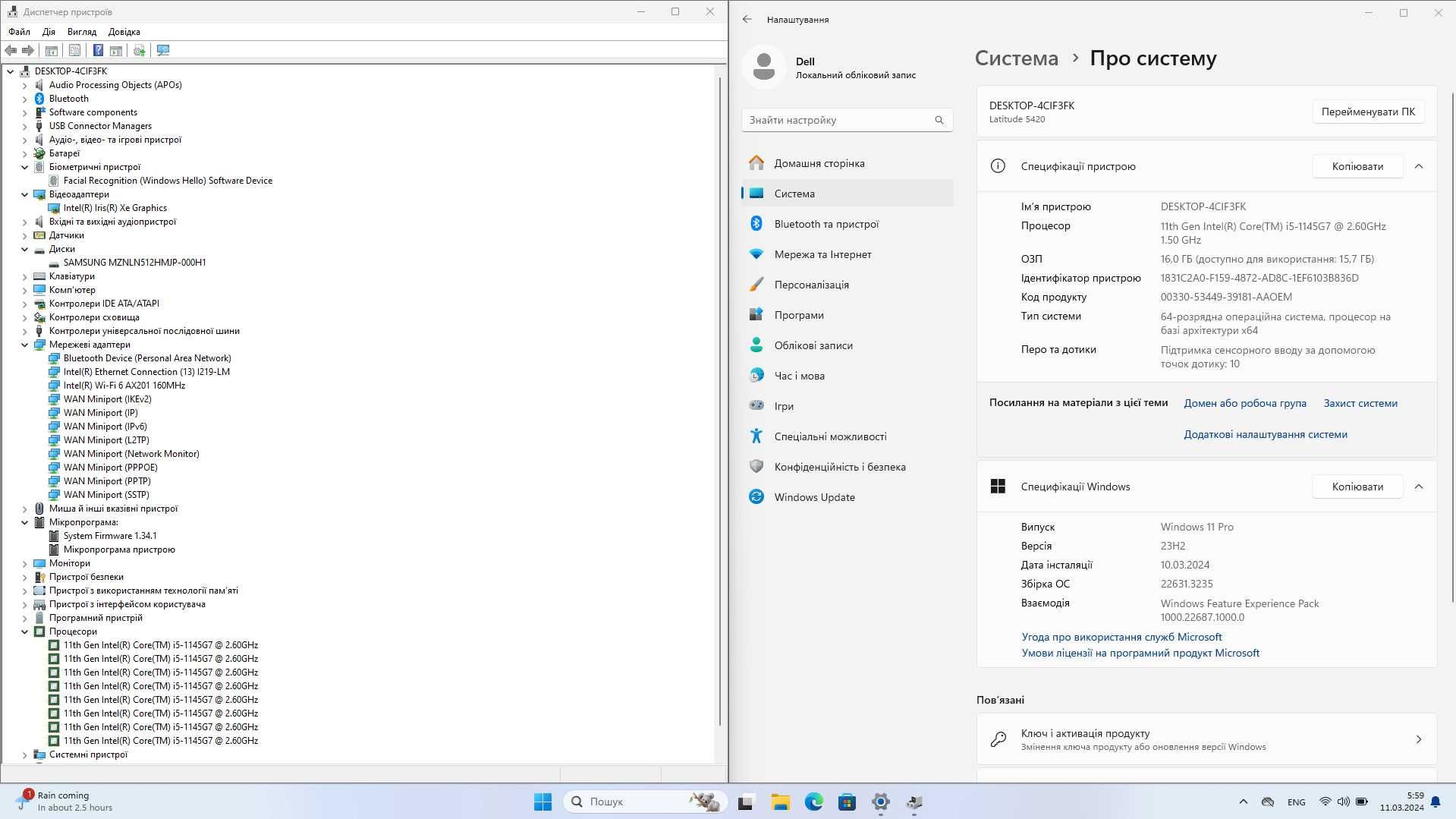The image size is (1456, 819).
Task: Open the Домен або робоча група link
Action: [1245, 403]
